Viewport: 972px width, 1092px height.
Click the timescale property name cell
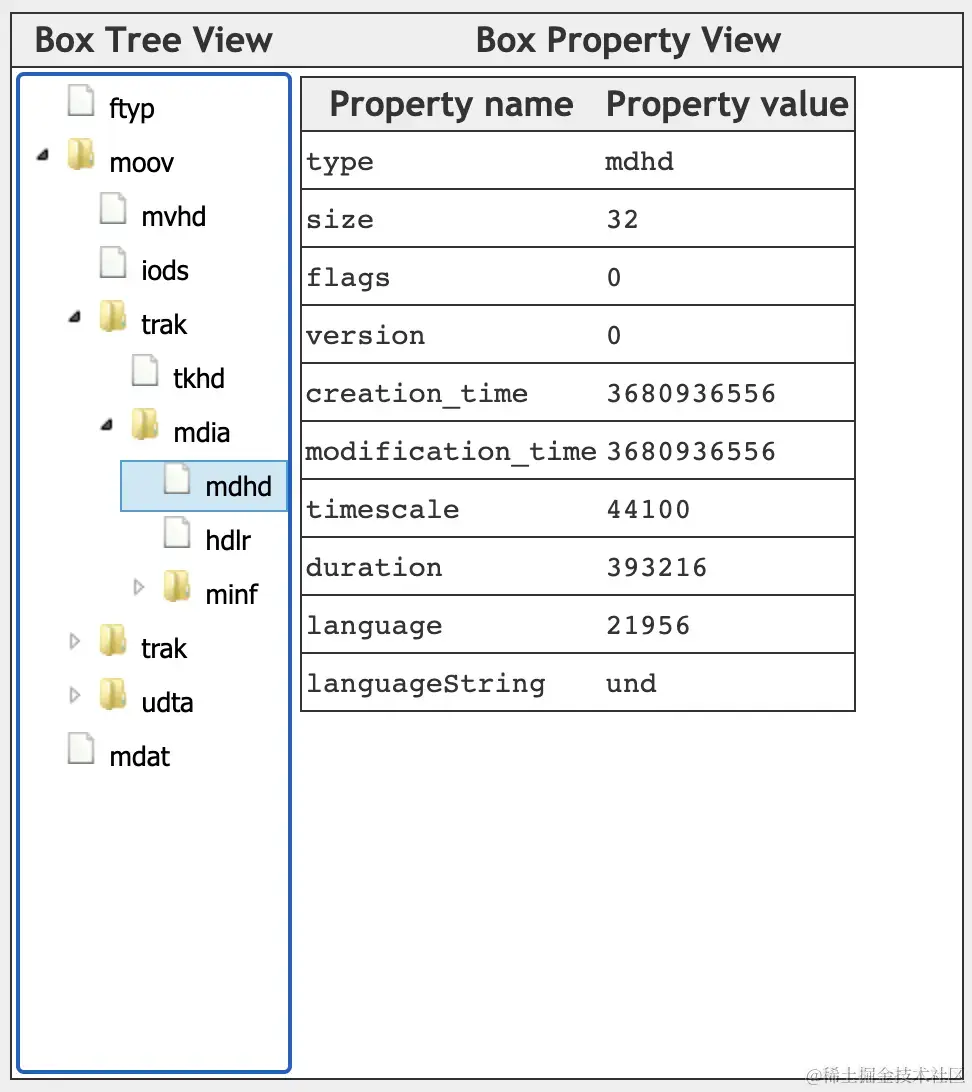pos(451,508)
